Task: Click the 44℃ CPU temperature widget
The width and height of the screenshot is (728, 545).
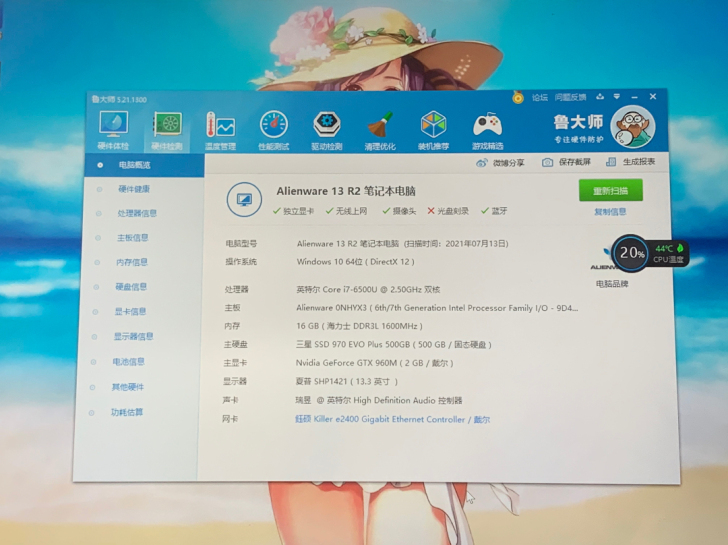Action: pyautogui.click(x=668, y=253)
